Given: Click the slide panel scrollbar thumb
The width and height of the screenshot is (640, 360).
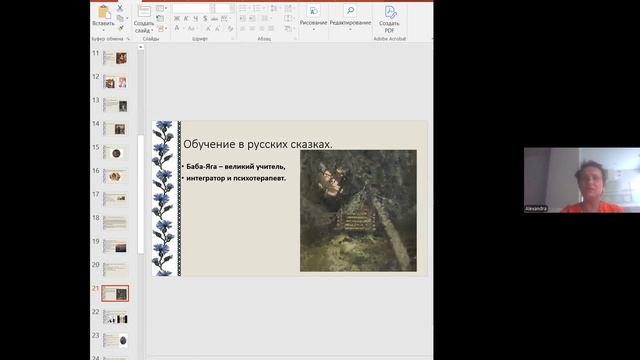Looking at the screenshot, I should click(141, 195).
